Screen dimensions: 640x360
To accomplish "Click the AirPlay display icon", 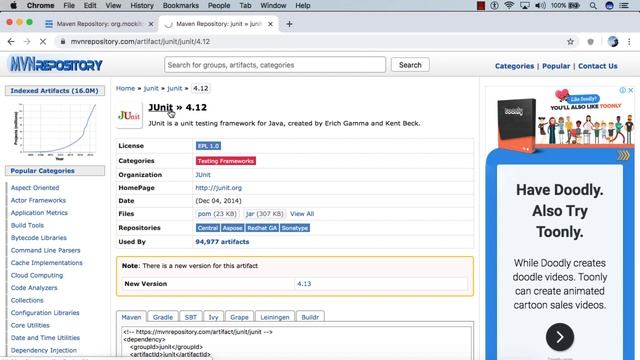I will (x=524, y=5).
